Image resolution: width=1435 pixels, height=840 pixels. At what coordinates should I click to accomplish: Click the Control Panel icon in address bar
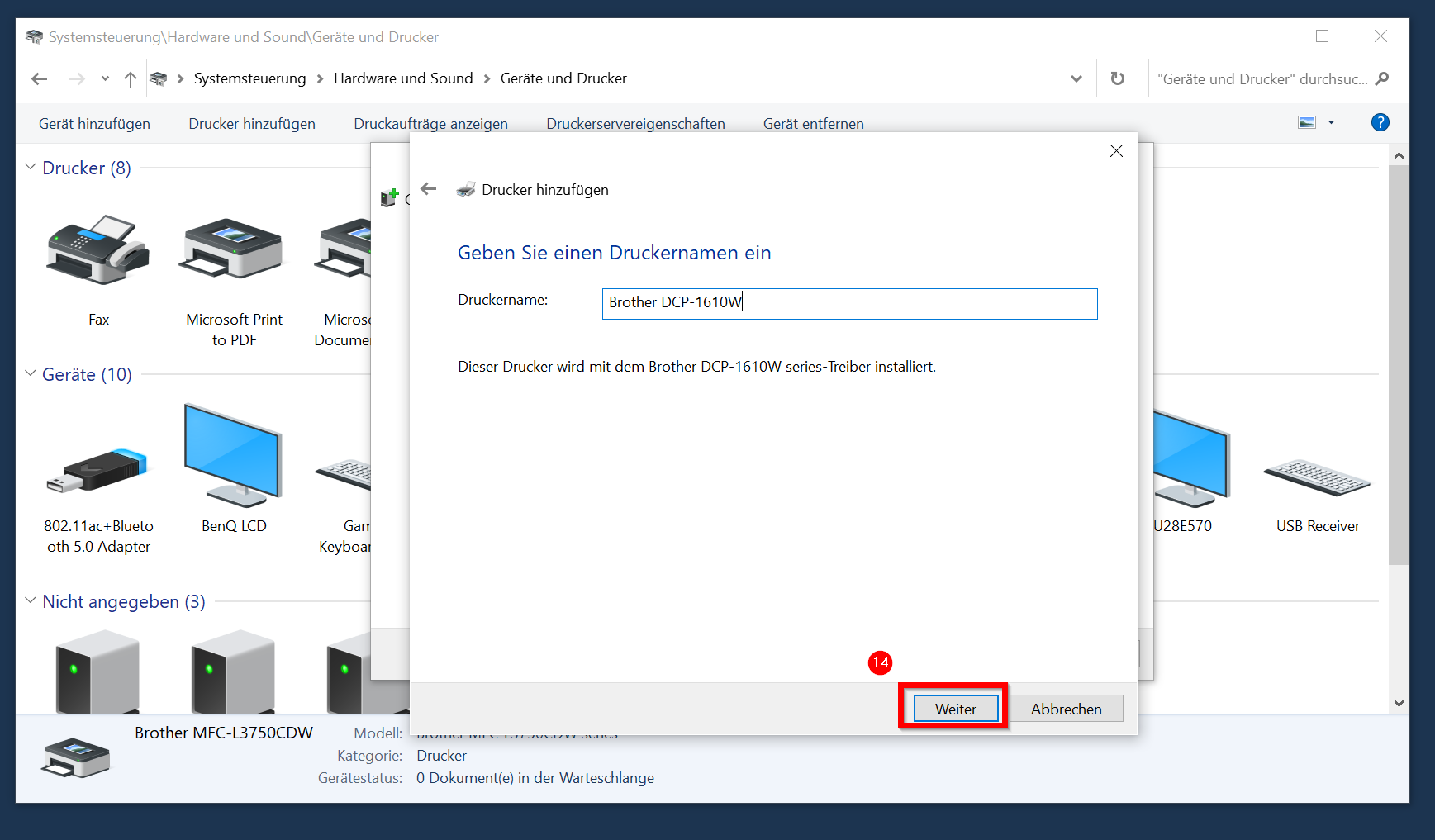159,78
